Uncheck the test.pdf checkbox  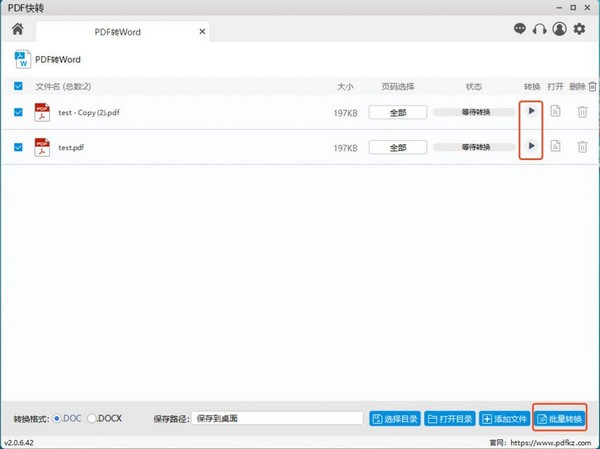coord(19,148)
